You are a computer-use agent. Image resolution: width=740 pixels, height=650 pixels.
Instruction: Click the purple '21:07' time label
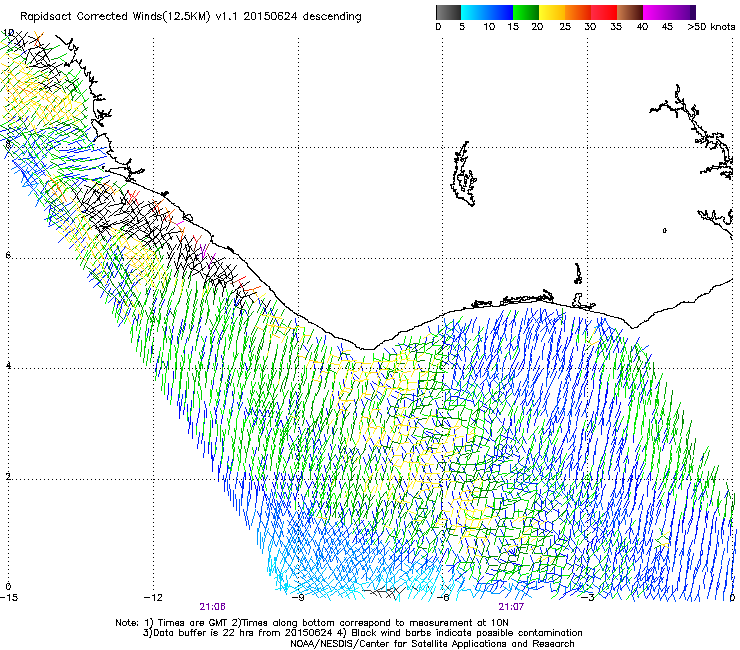click(511, 607)
